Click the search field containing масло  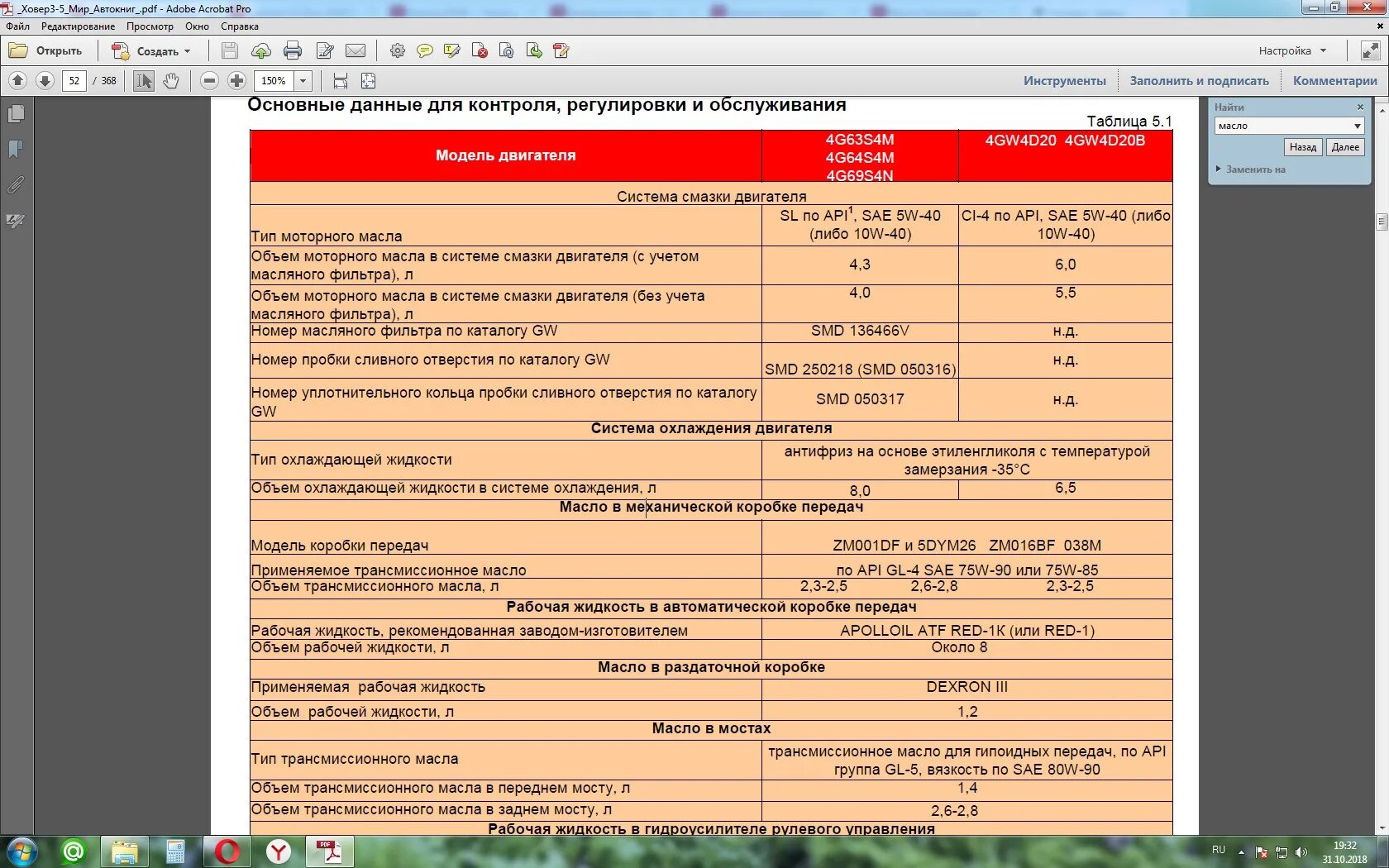1283,126
